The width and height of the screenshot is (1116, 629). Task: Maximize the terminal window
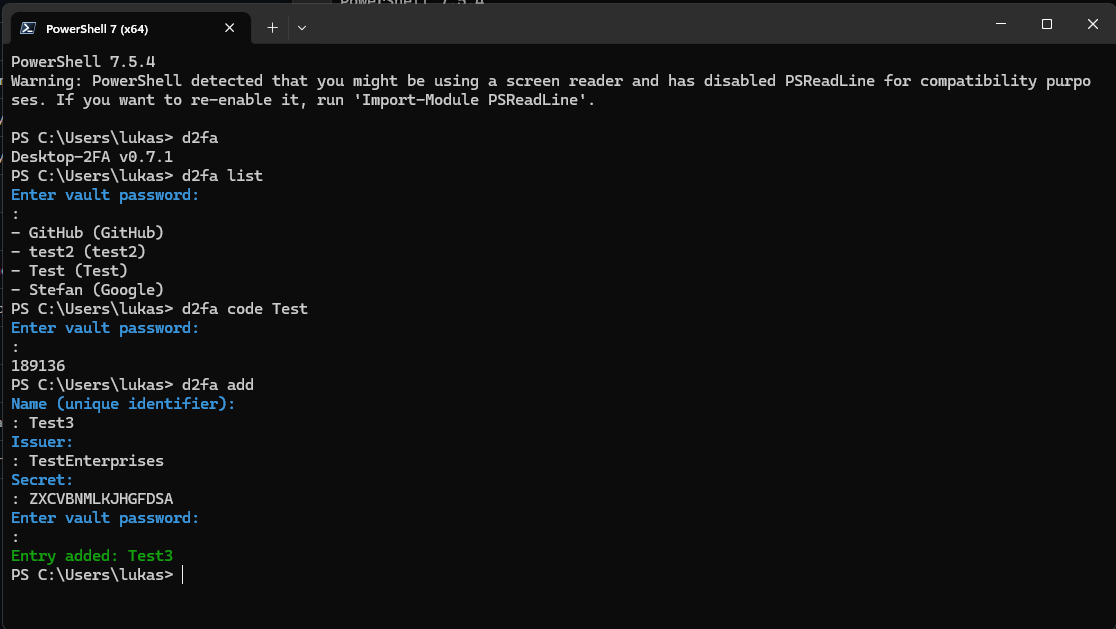coord(1046,24)
